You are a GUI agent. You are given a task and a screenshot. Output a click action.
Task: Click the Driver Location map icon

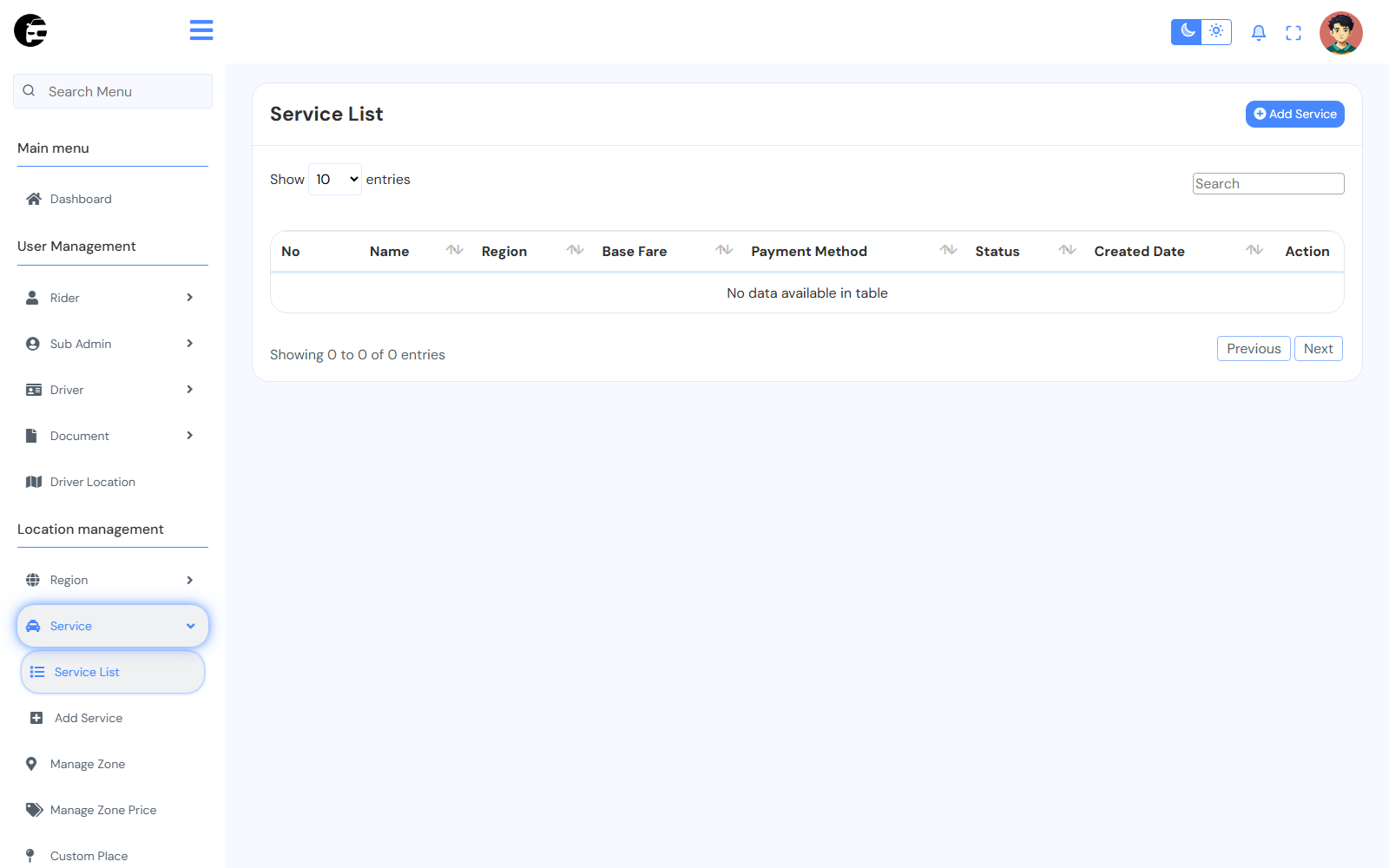[34, 482]
